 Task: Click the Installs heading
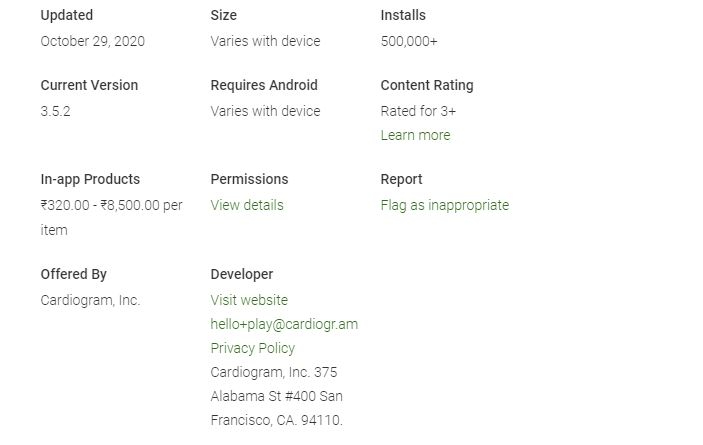pyautogui.click(x=403, y=15)
